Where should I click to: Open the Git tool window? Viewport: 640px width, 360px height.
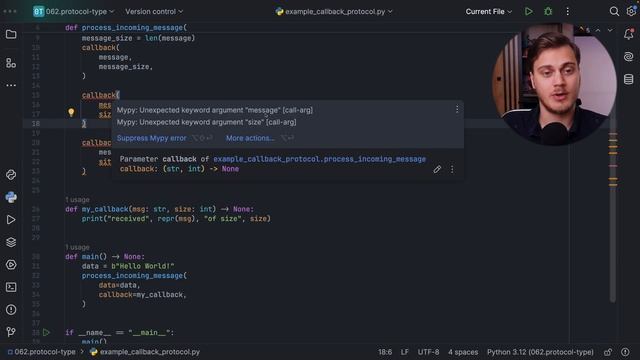(11, 332)
